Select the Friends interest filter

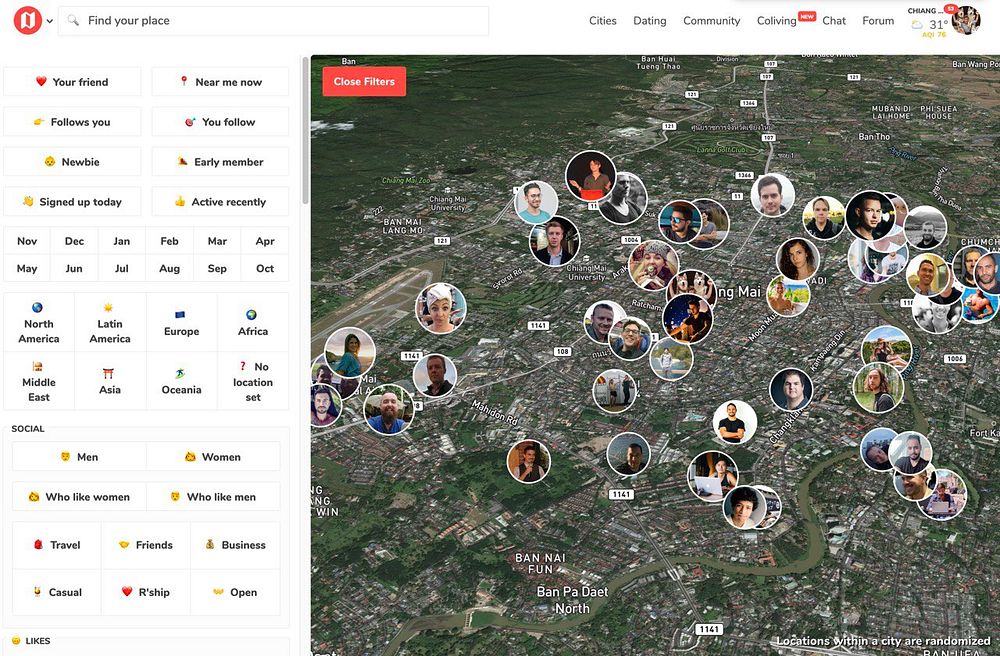click(146, 545)
